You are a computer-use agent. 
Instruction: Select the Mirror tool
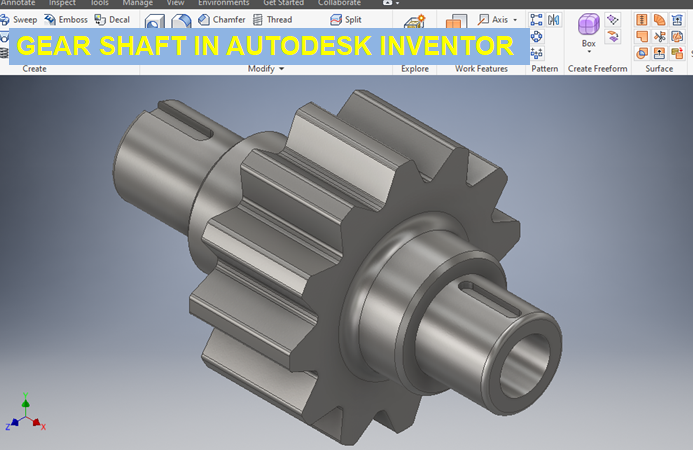coord(554,20)
